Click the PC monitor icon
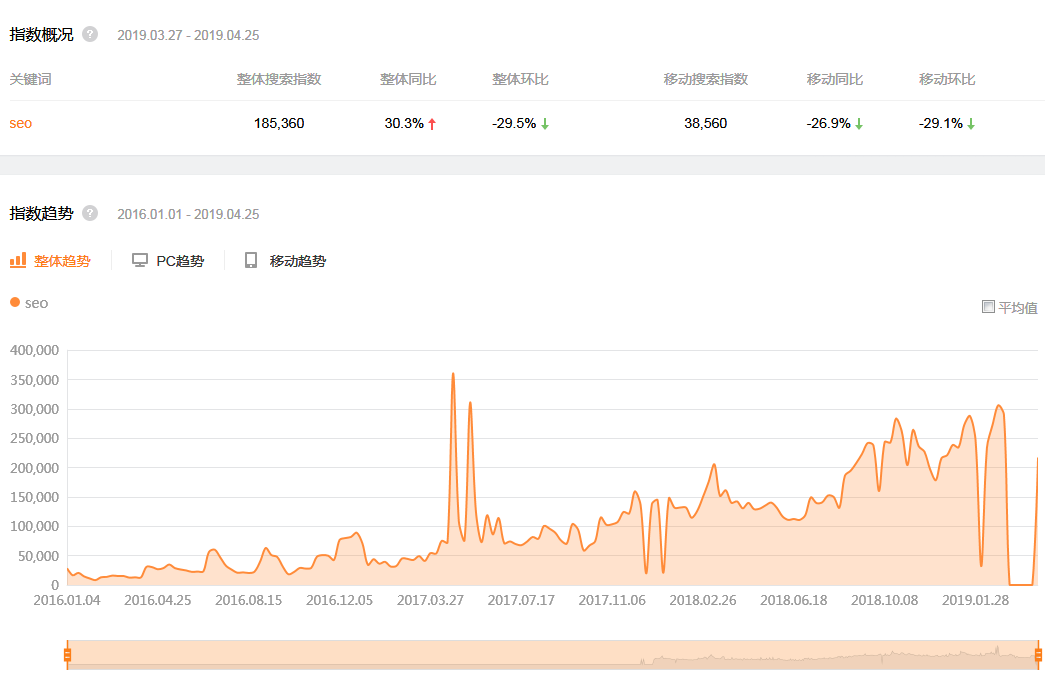Screen dimensions: 1045x690 141,260
